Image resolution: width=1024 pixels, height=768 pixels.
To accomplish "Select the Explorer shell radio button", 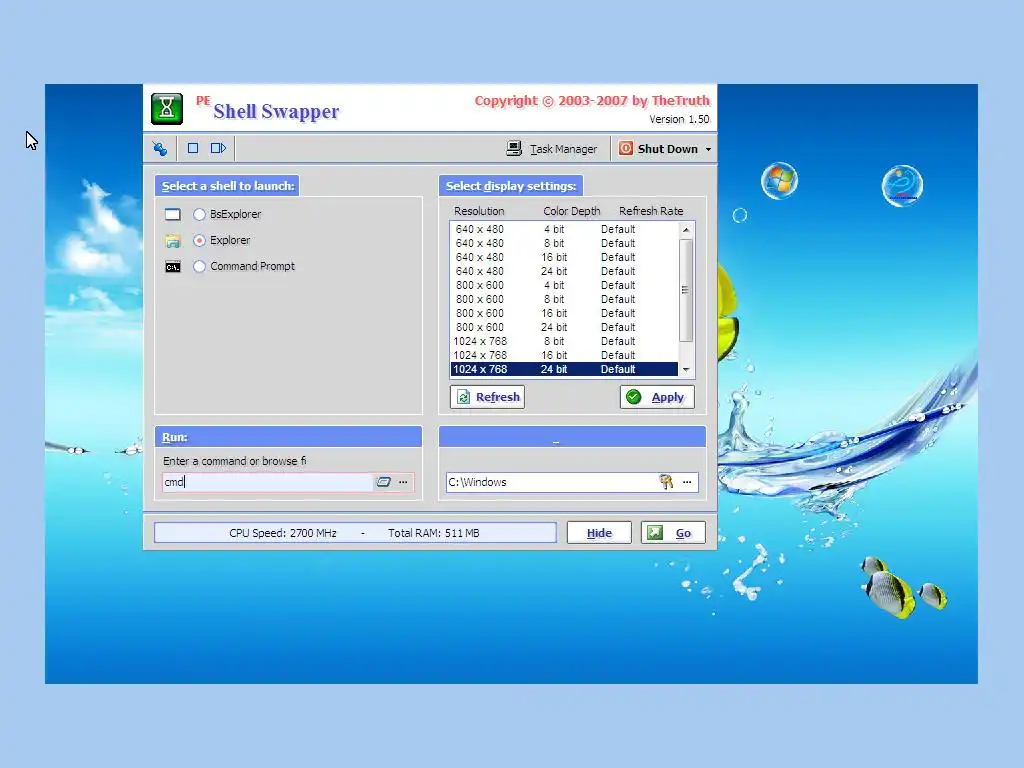I will click(x=199, y=240).
